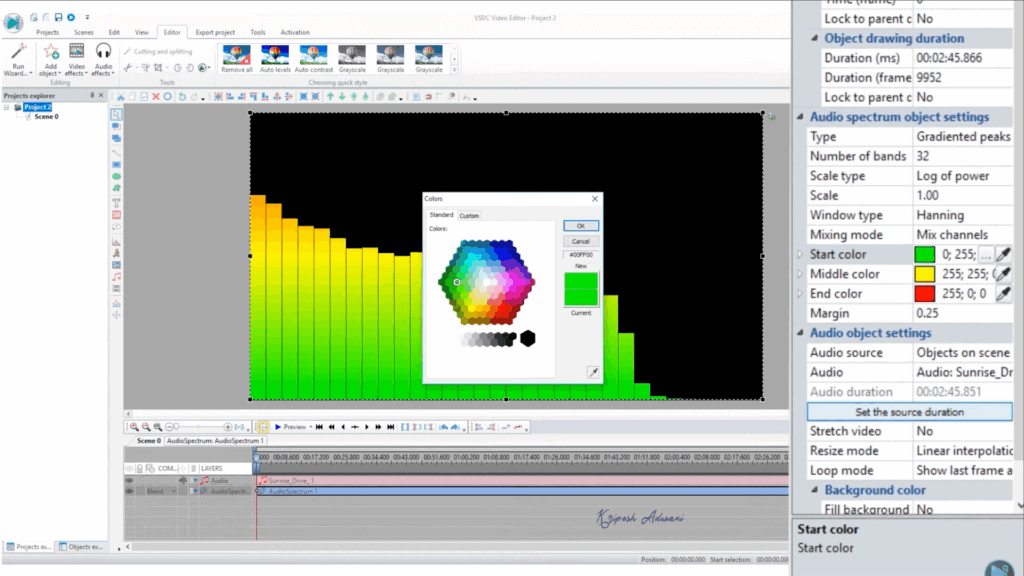Click the Remove all quick style icon
The width and height of the screenshot is (1024, 576).
(x=237, y=56)
